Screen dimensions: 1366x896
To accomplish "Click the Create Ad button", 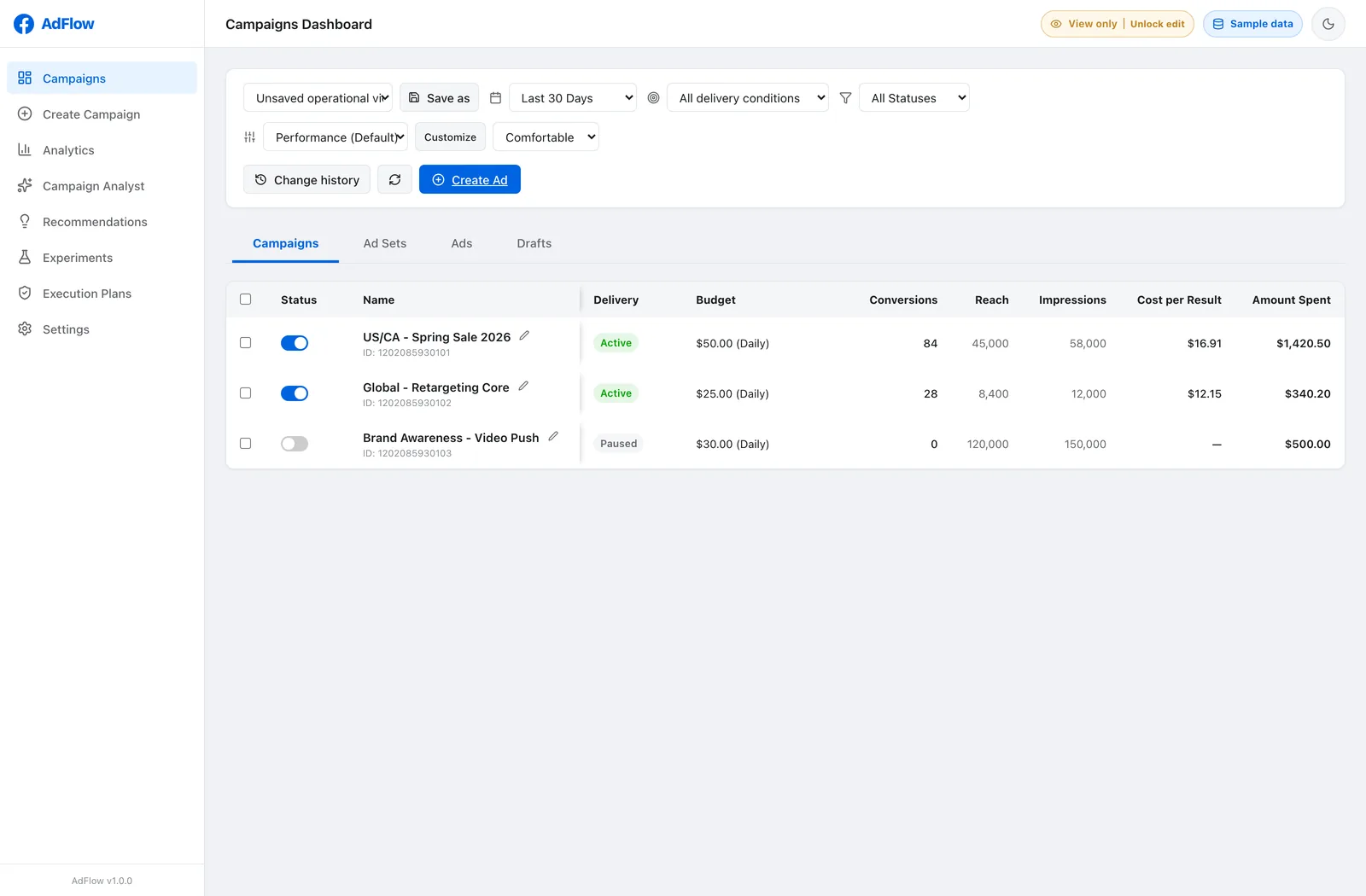I will 470,179.
